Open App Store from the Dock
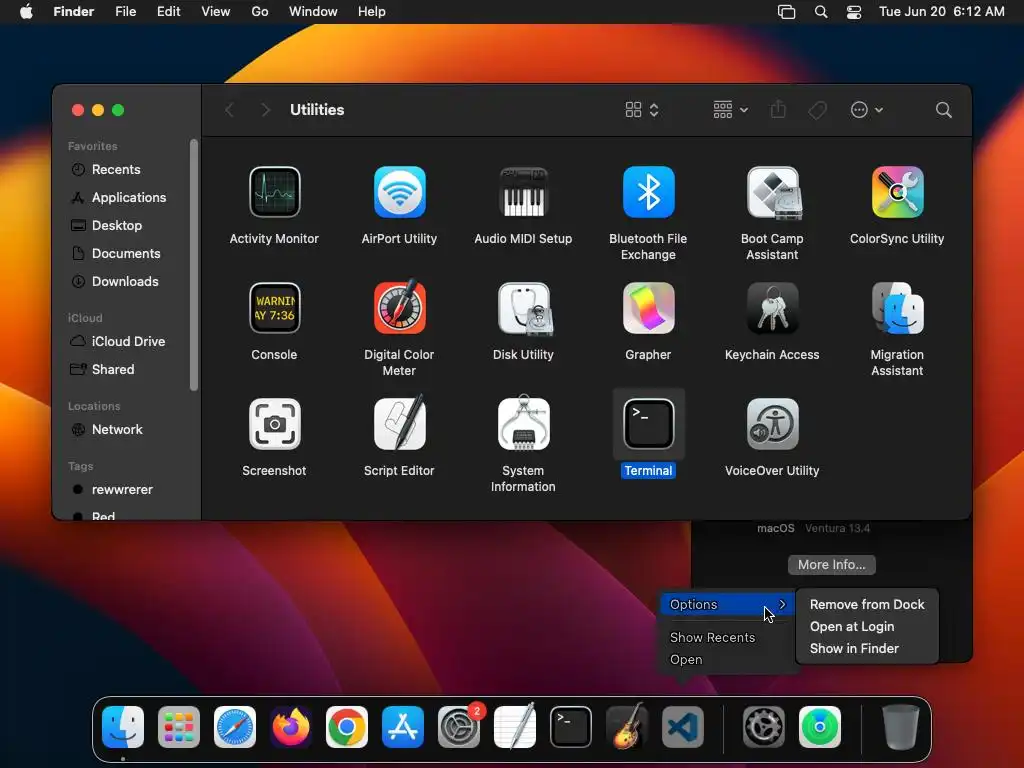 pos(403,726)
